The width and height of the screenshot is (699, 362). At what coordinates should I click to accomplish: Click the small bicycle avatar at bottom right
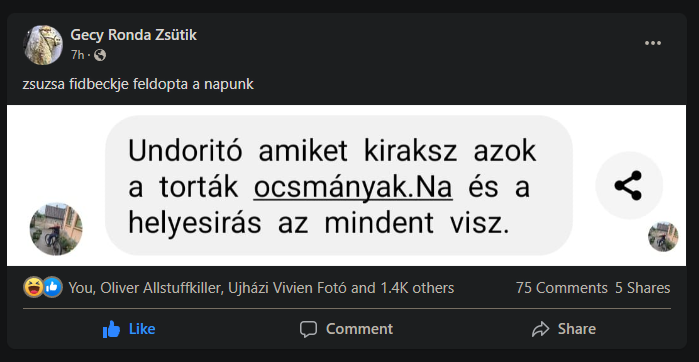coord(663,237)
